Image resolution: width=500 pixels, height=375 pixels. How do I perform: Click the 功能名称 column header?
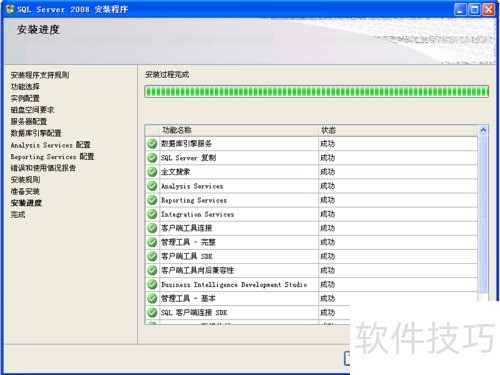tap(177, 130)
